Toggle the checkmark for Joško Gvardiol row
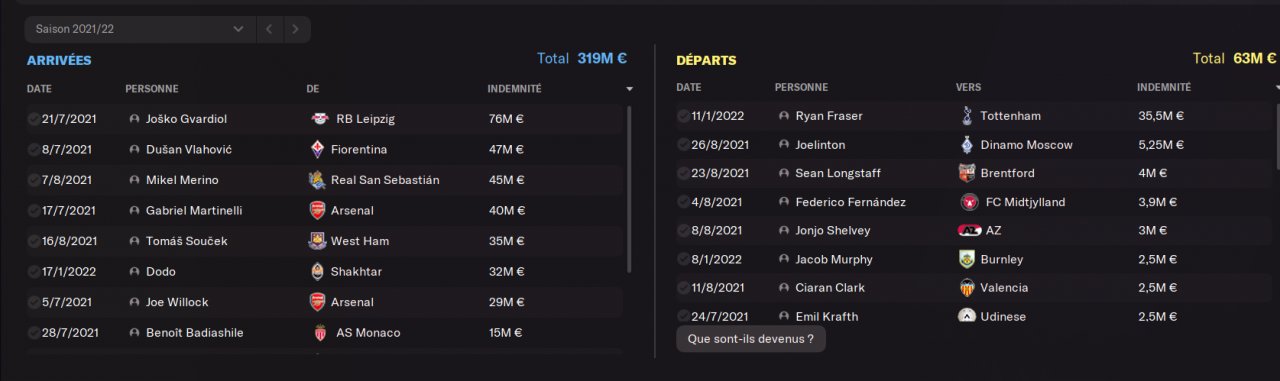 [34, 119]
